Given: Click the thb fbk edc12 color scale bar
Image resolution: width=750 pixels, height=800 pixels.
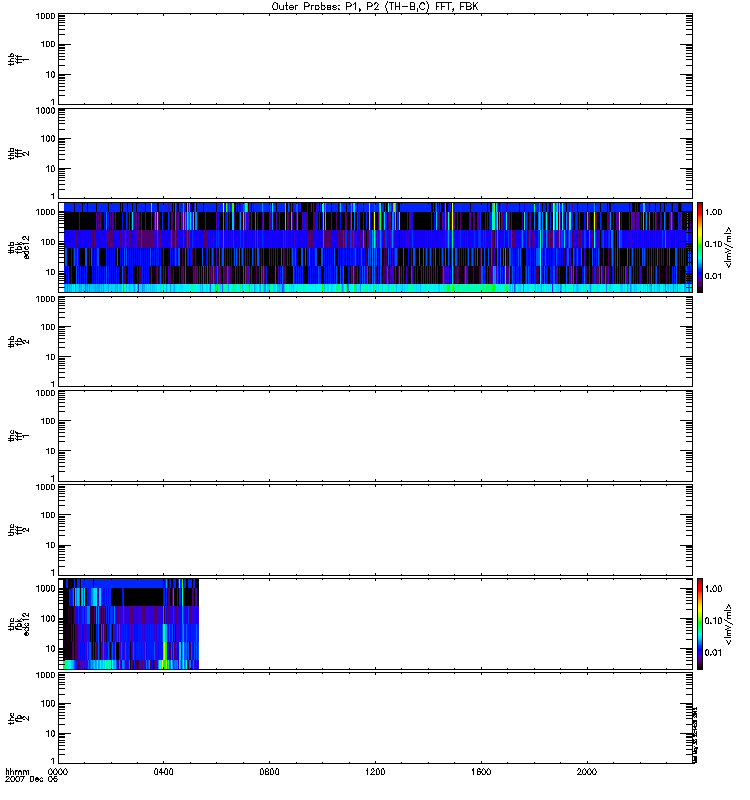Looking at the screenshot, I should (701, 247).
